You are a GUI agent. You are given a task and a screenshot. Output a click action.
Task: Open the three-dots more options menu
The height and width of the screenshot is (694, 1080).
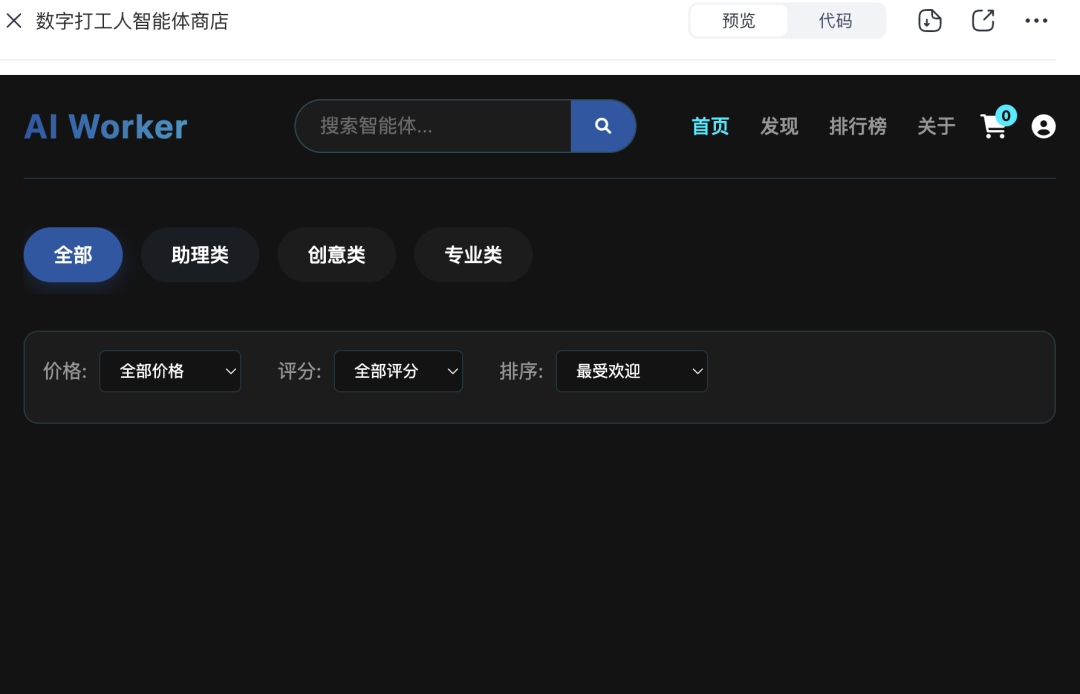(1036, 21)
